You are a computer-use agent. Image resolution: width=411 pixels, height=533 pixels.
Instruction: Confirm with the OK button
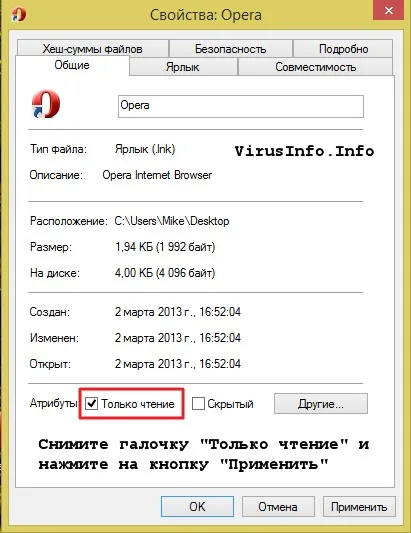point(197,506)
